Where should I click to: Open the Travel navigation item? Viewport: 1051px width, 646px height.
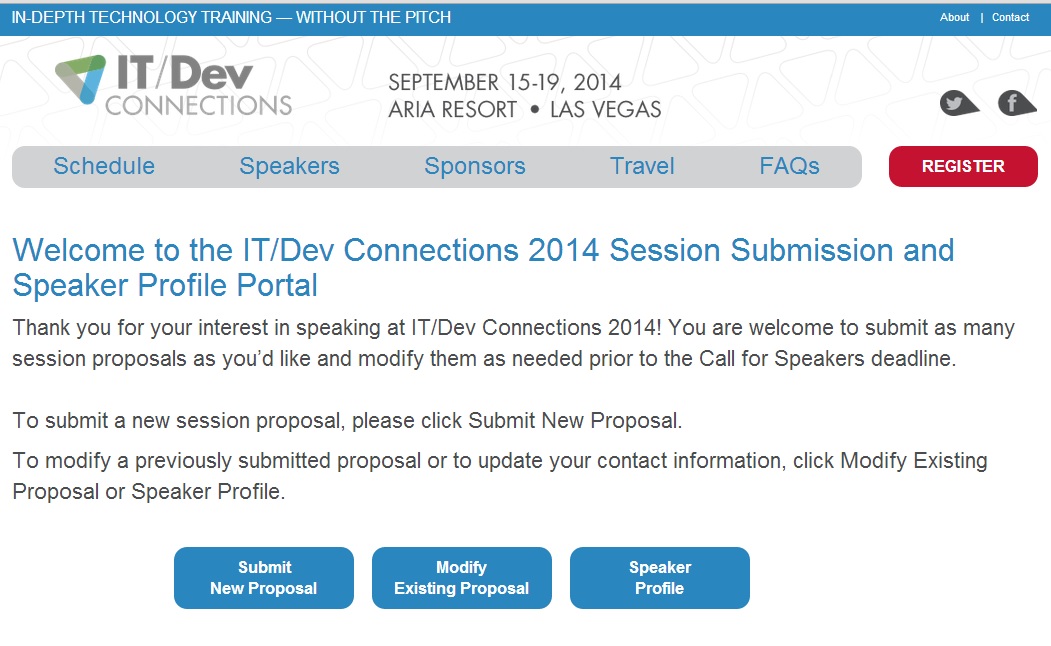tap(642, 167)
